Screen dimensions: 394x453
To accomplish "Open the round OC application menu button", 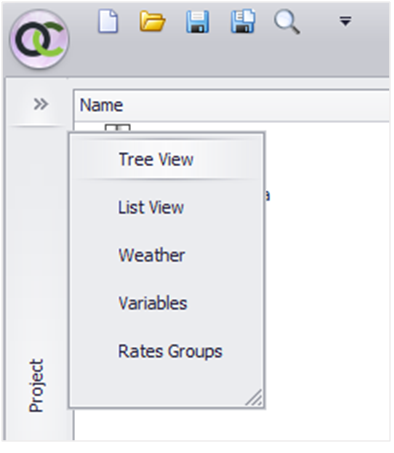I will [39, 39].
